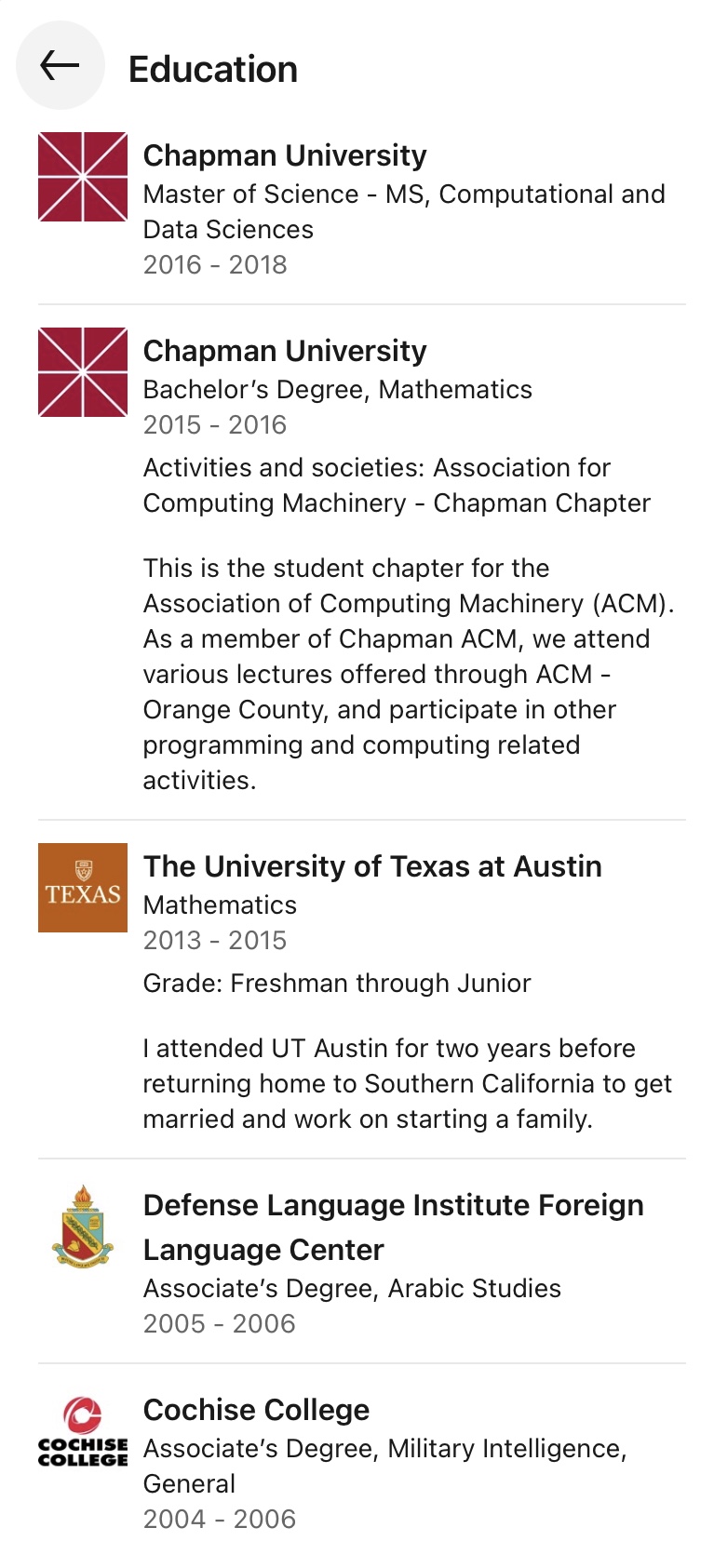The image size is (714, 1568).
Task: Click the Cochise College logo
Action: [83, 1431]
